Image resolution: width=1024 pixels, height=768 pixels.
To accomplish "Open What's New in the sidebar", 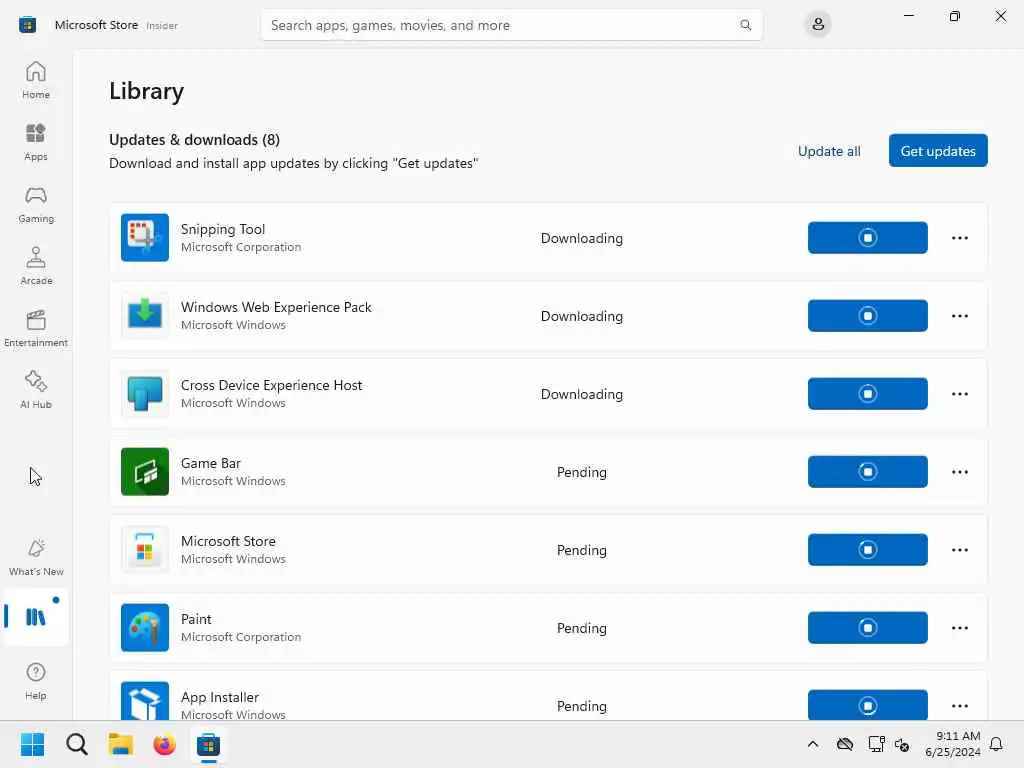I will (x=36, y=558).
